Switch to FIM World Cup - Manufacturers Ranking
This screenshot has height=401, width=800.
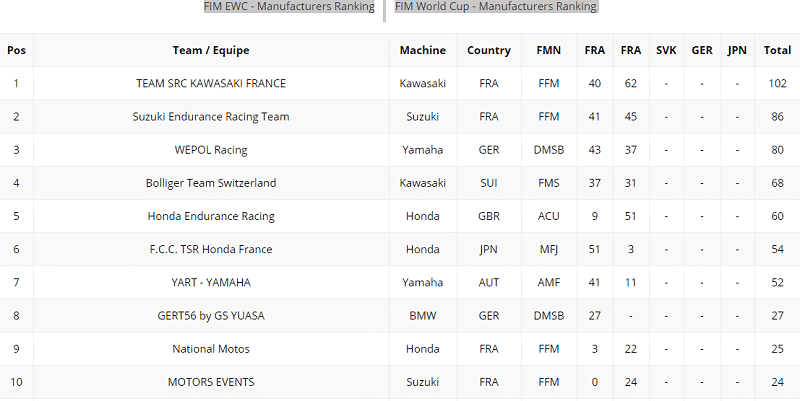tap(496, 7)
